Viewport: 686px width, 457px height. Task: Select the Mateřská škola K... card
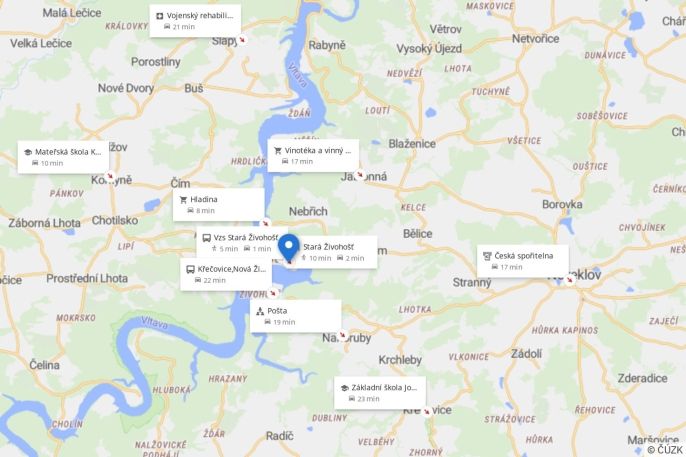63,157
